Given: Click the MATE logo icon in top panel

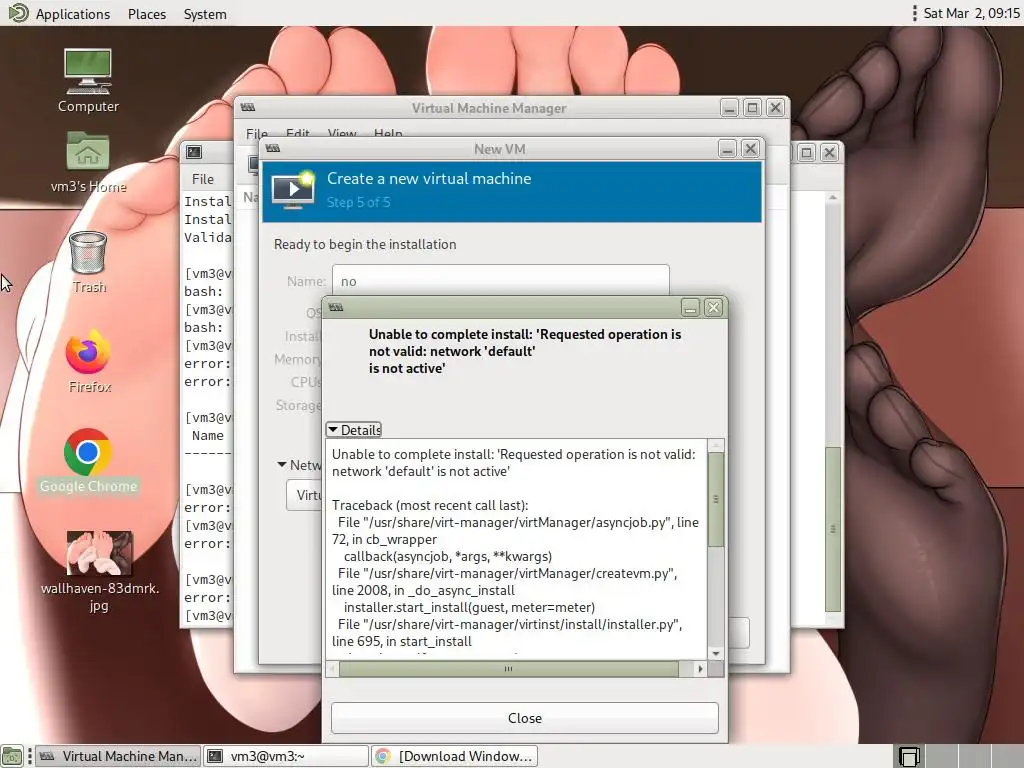Looking at the screenshot, I should [18, 13].
